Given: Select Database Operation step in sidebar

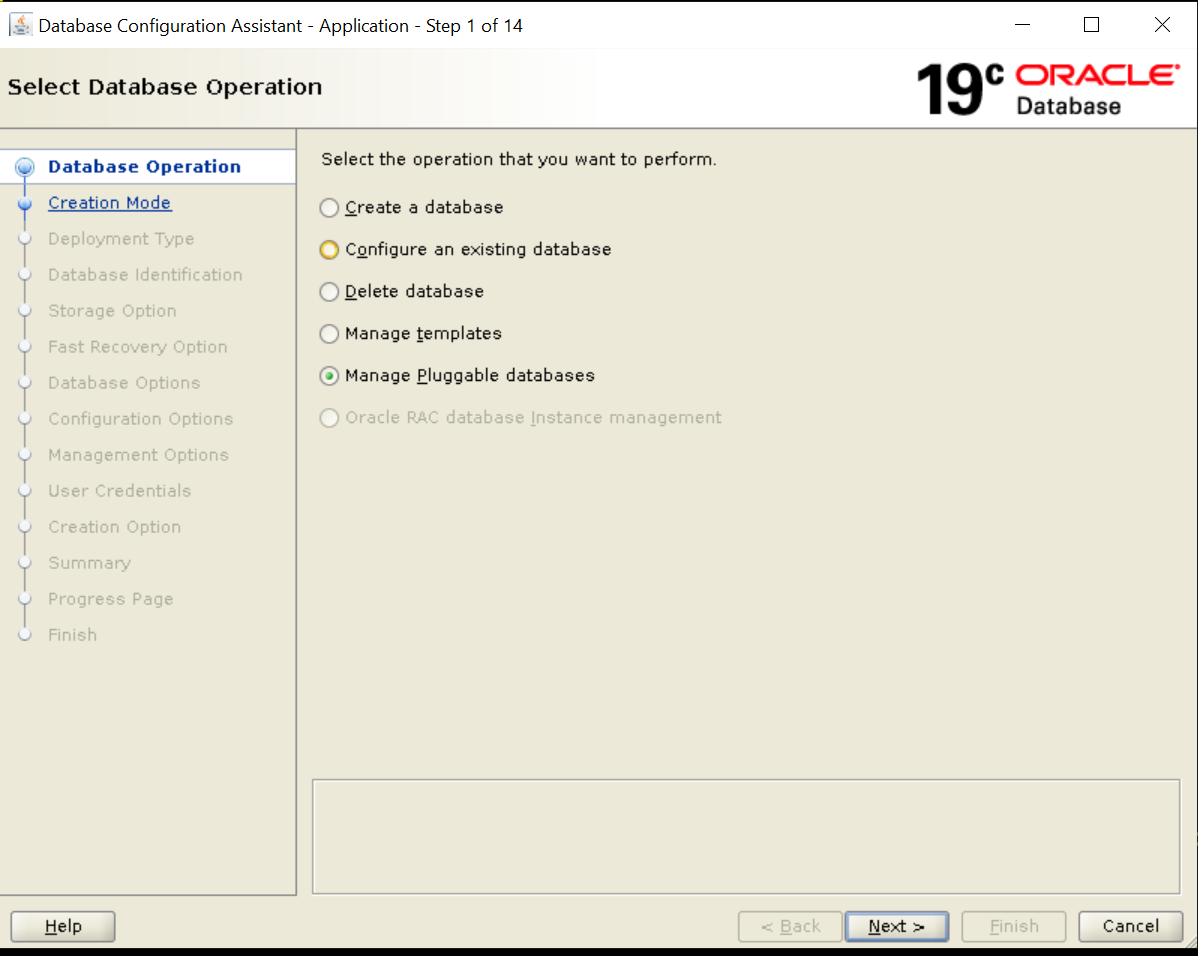Looking at the screenshot, I should click(144, 167).
